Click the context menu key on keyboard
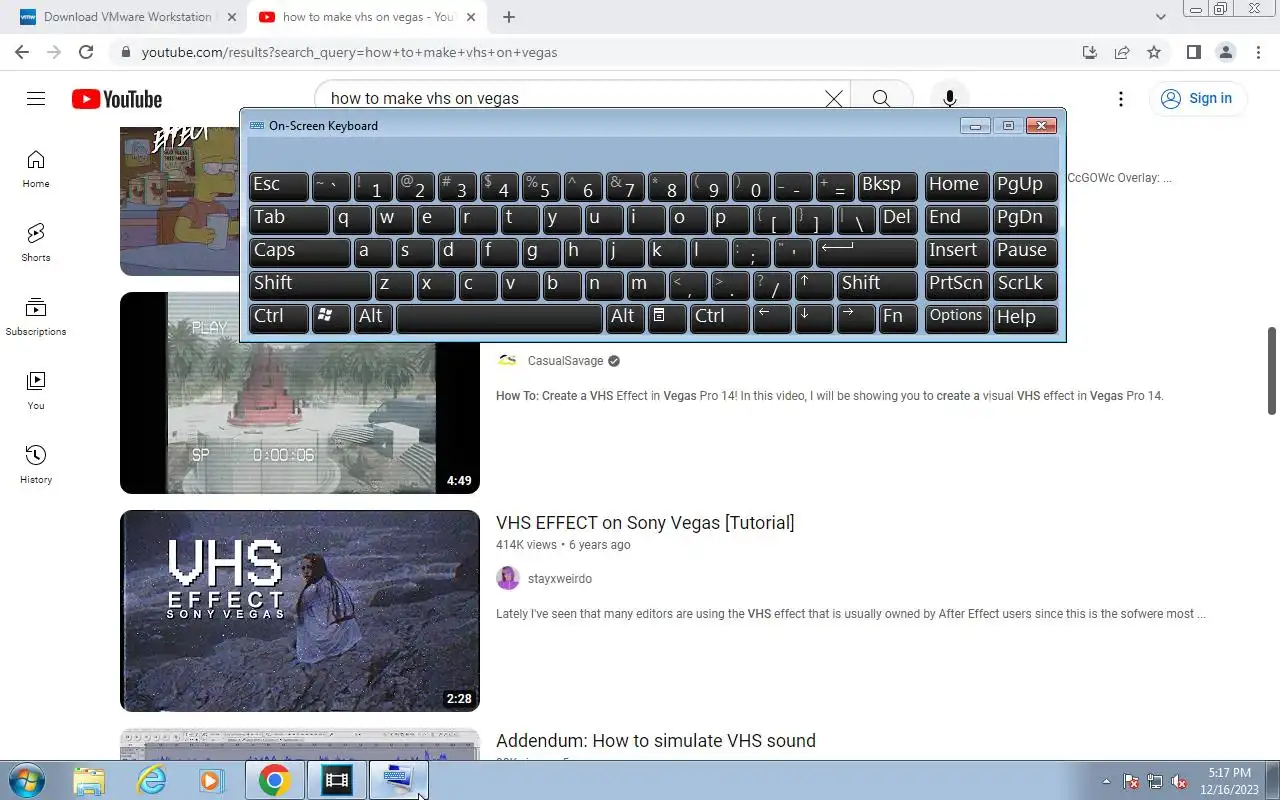The height and width of the screenshot is (800, 1280). click(667, 318)
